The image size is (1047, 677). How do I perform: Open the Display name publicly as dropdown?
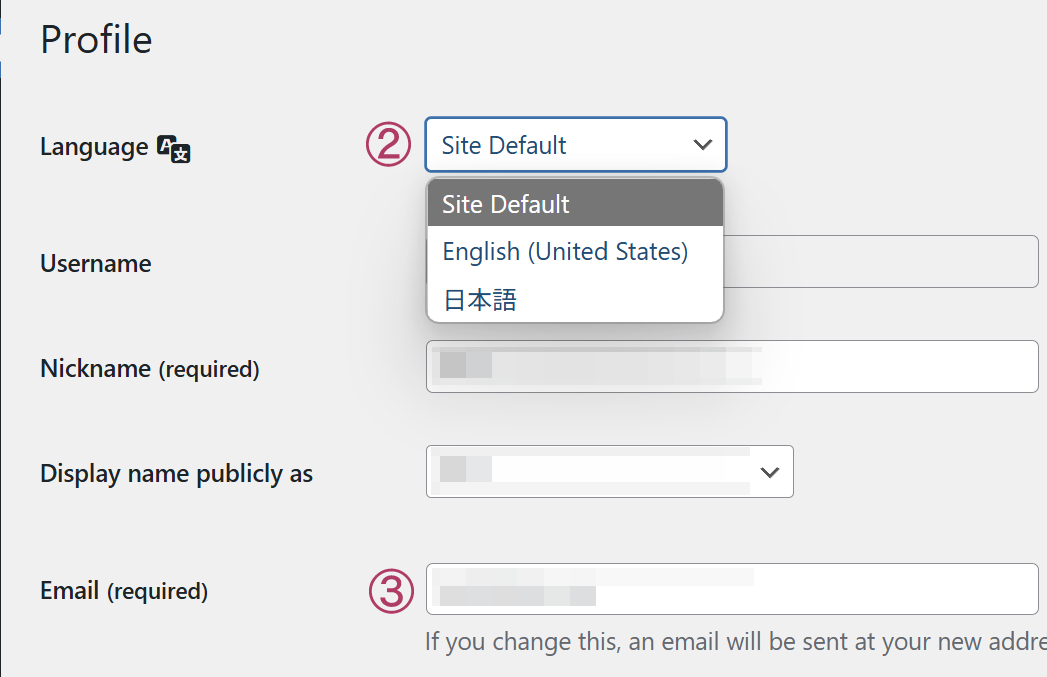[x=610, y=471]
